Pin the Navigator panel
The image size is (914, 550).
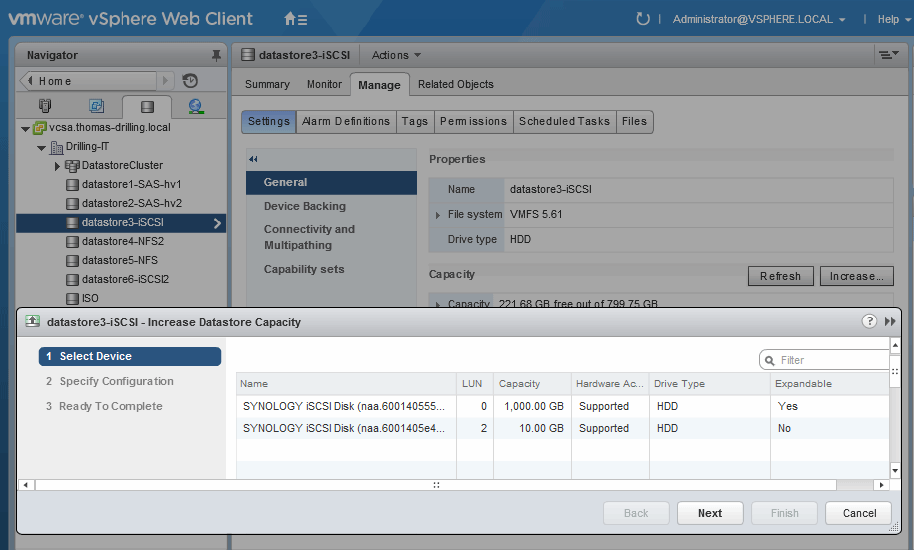pos(216,56)
